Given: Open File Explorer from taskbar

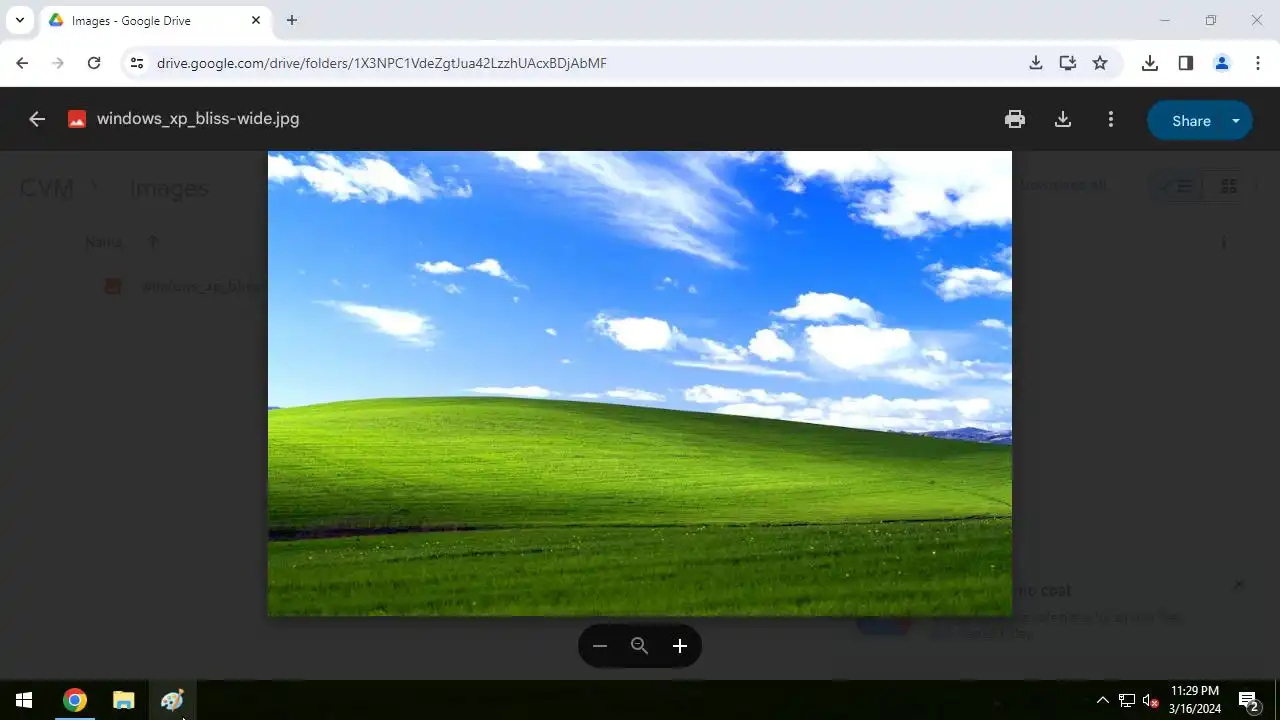Looking at the screenshot, I should (123, 700).
